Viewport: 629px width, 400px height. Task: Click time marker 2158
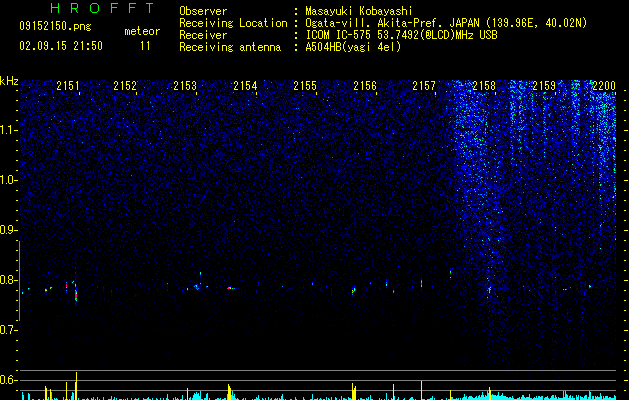[484, 86]
